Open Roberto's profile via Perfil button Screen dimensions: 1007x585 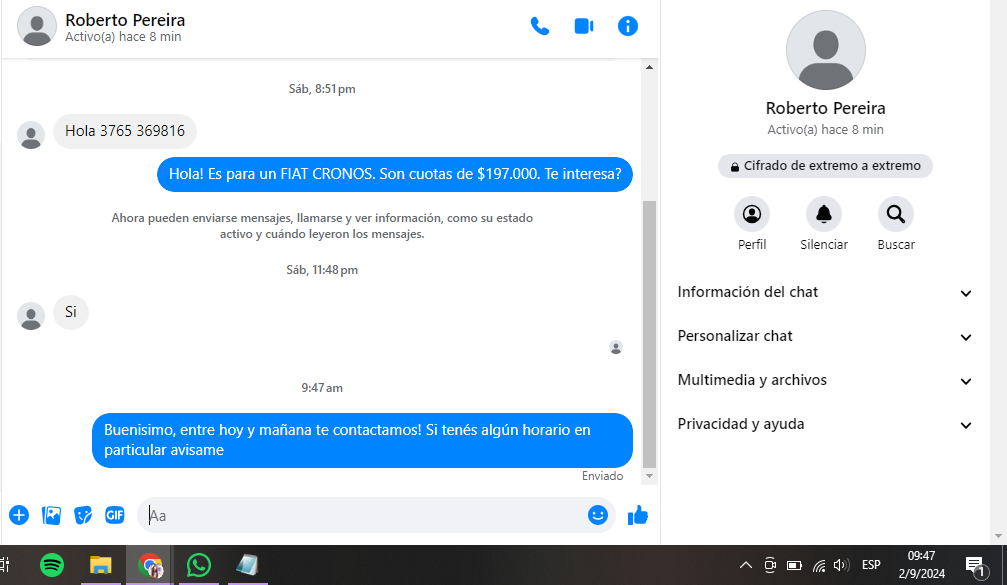pos(752,214)
